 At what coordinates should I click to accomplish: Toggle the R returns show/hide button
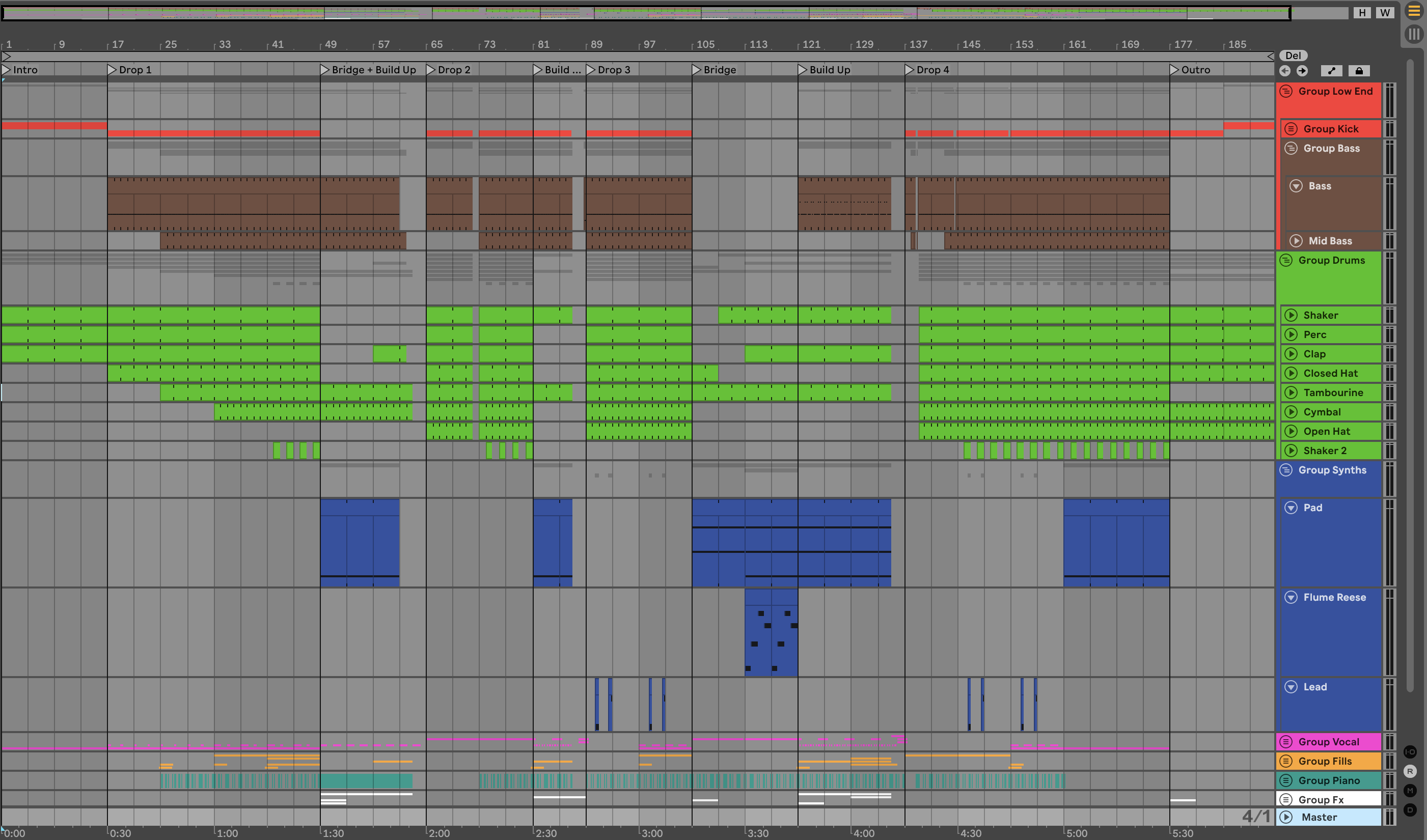(1410, 771)
